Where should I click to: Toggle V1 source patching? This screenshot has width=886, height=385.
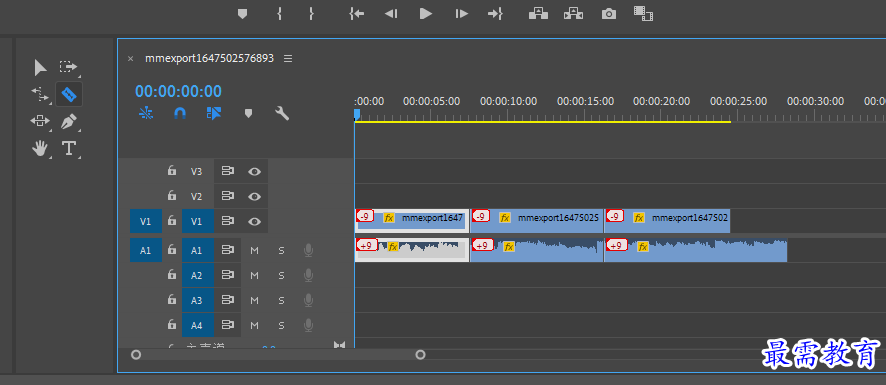tap(146, 221)
